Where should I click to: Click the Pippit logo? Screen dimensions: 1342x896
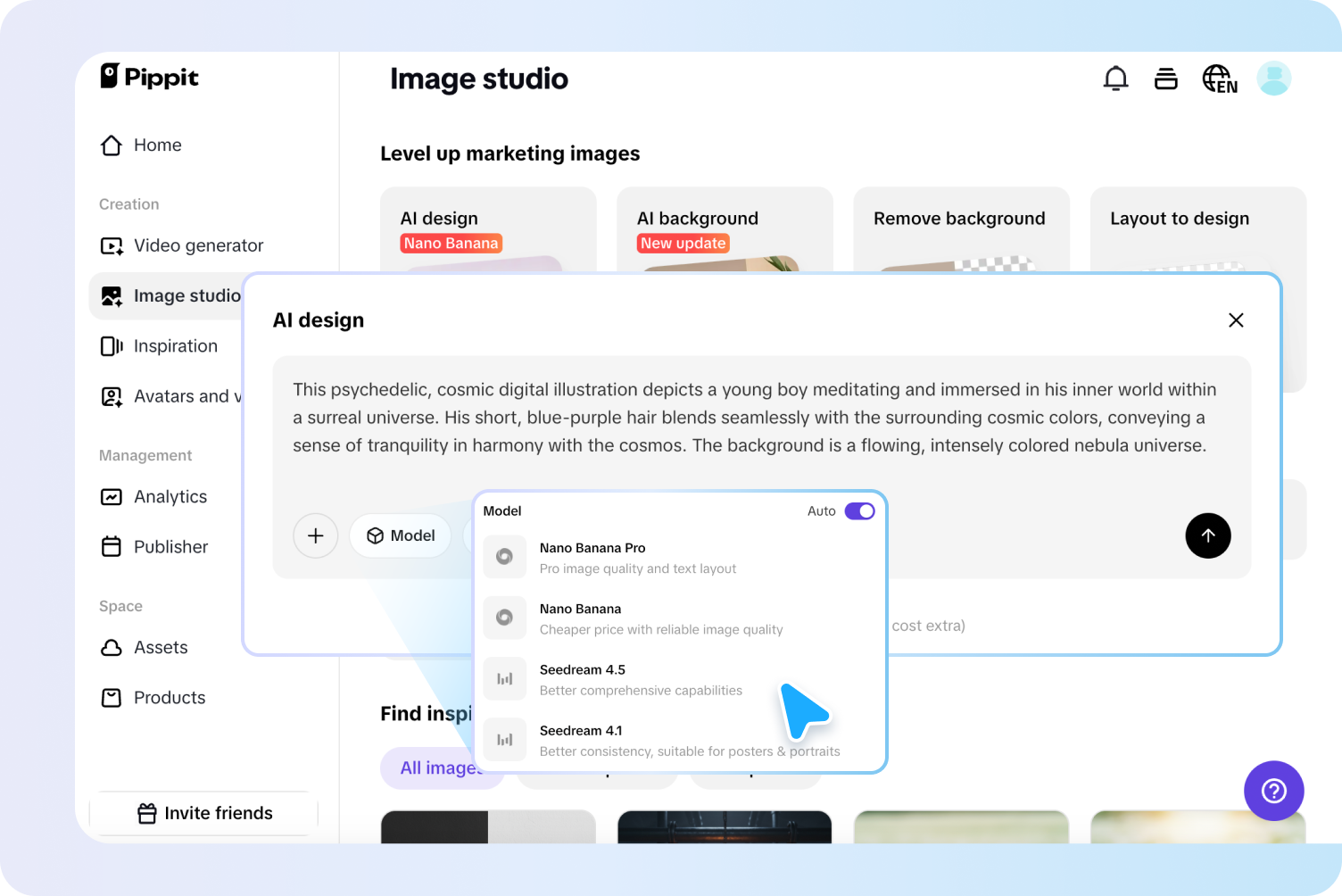tap(149, 77)
